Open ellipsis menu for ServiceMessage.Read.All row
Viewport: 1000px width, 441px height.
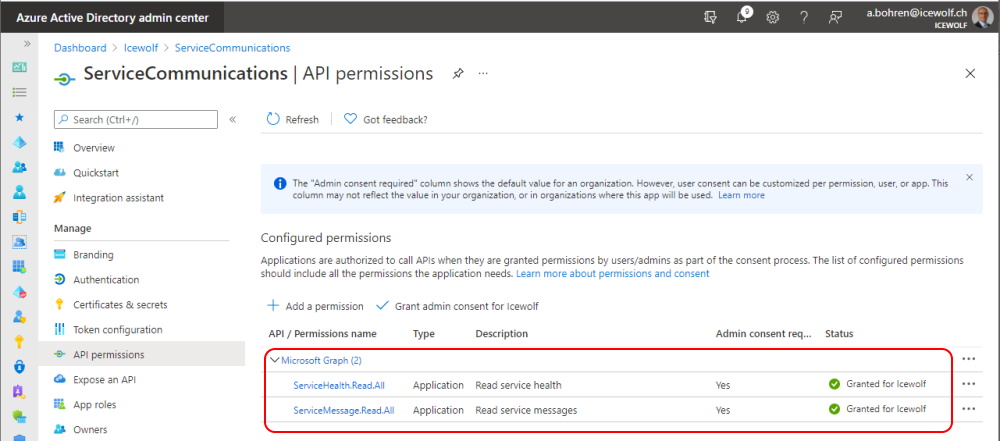pyautogui.click(x=968, y=408)
